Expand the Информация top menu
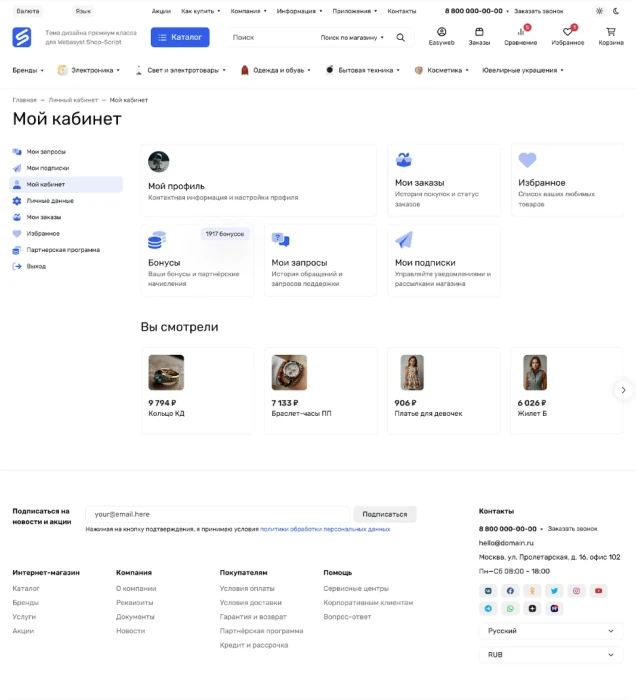The height and width of the screenshot is (700, 636). point(299,11)
